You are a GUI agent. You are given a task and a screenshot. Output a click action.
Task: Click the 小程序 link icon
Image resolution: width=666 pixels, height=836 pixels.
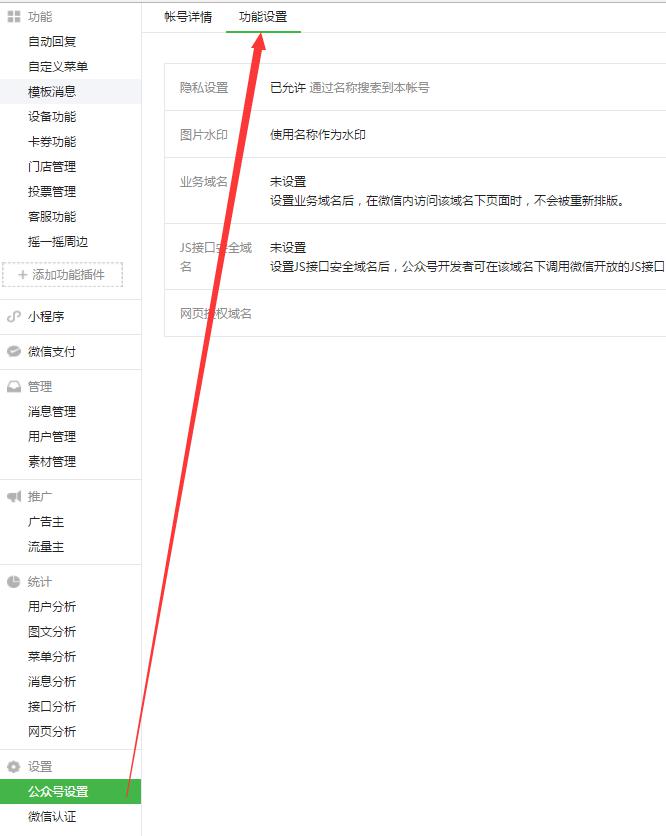(x=14, y=317)
